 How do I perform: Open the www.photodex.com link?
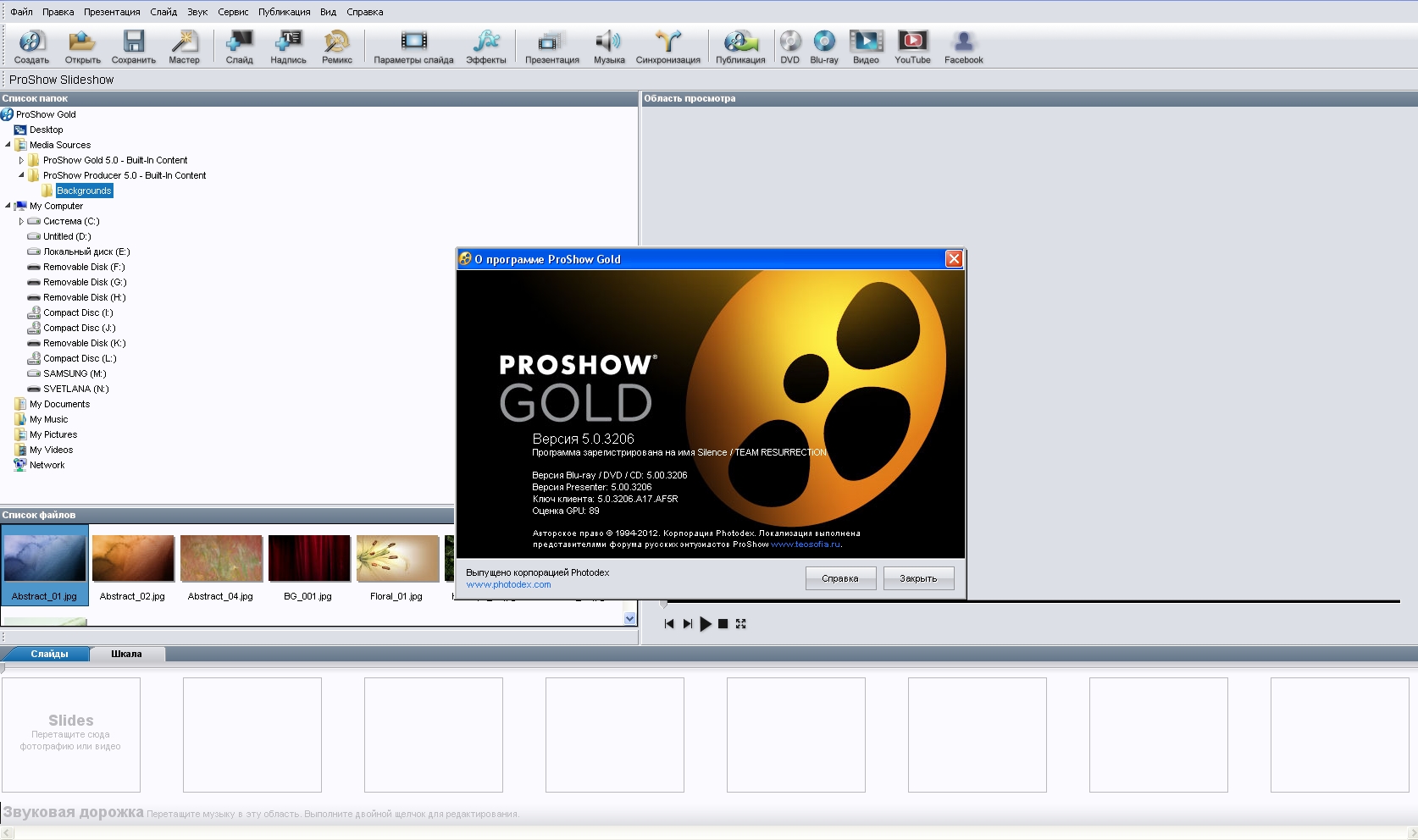click(508, 584)
